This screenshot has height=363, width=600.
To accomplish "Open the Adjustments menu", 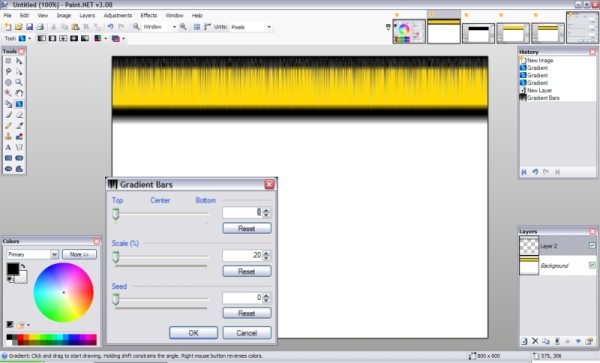I will click(x=118, y=15).
